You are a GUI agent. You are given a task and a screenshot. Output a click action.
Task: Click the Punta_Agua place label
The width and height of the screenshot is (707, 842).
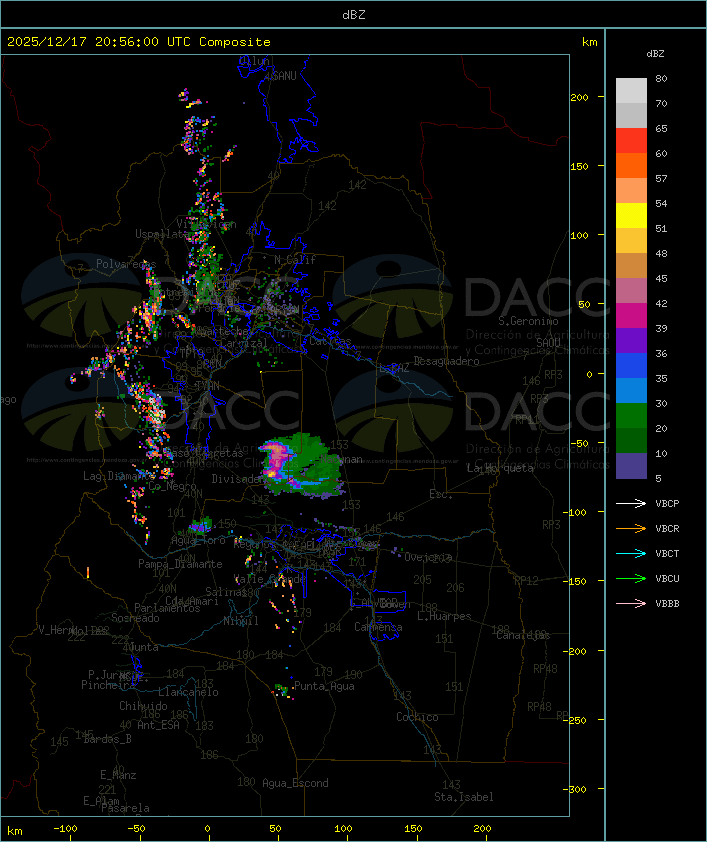324,686
